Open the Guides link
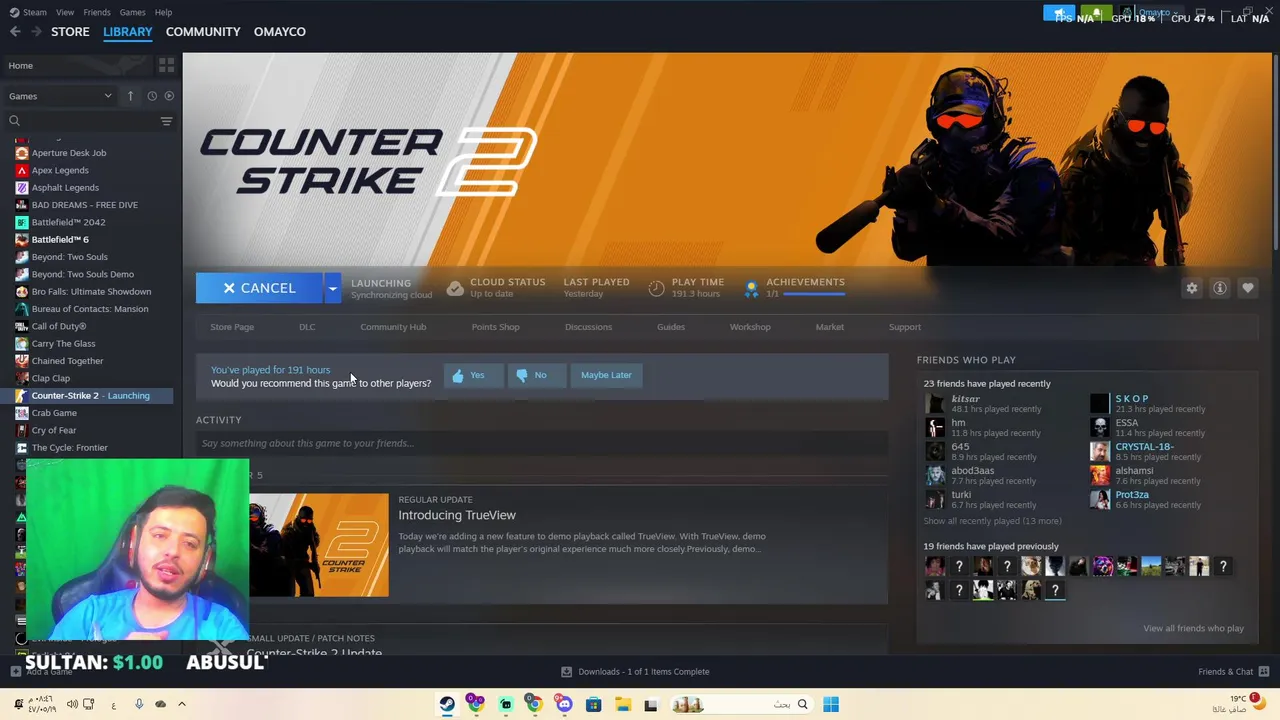This screenshot has height=720, width=1280. tap(671, 327)
